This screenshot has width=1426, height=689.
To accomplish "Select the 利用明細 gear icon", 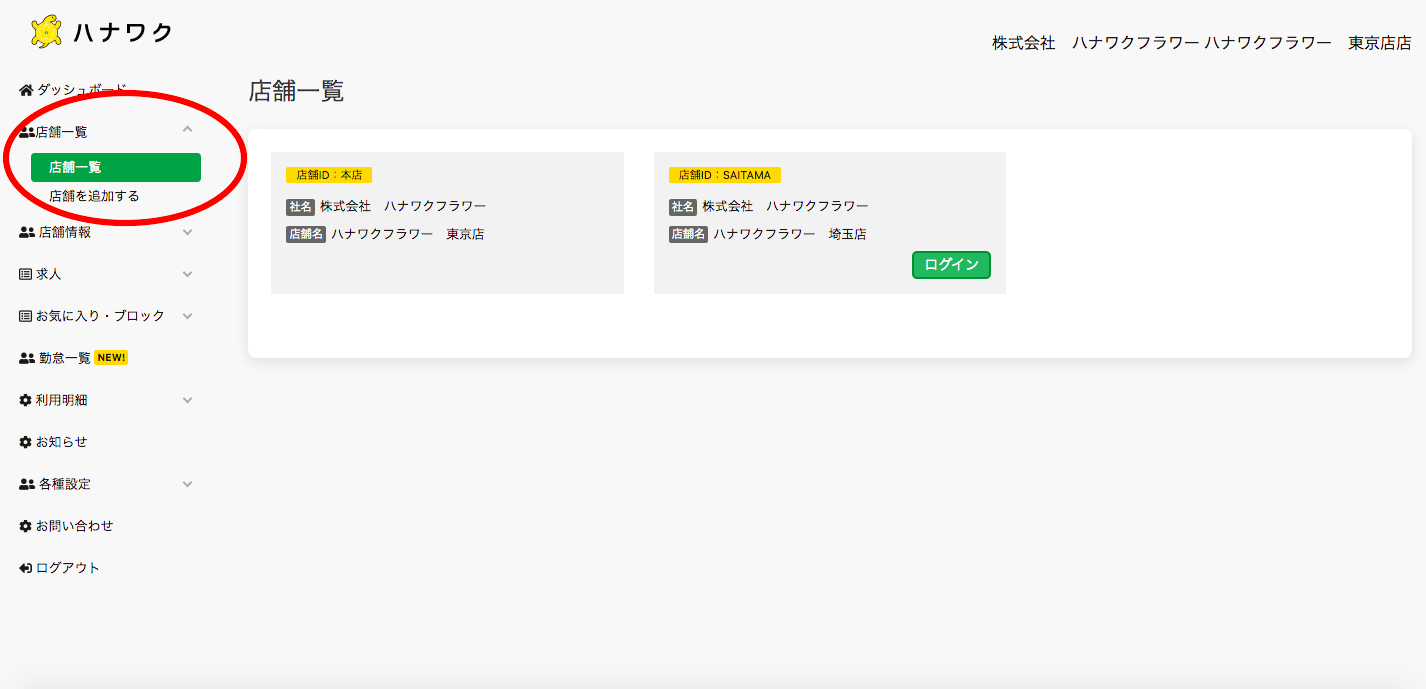I will (24, 399).
